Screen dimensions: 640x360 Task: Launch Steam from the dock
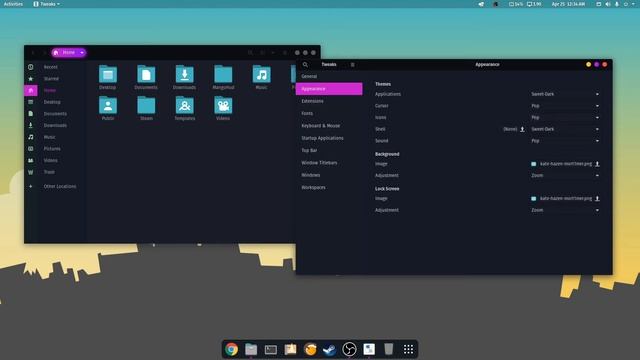329,349
